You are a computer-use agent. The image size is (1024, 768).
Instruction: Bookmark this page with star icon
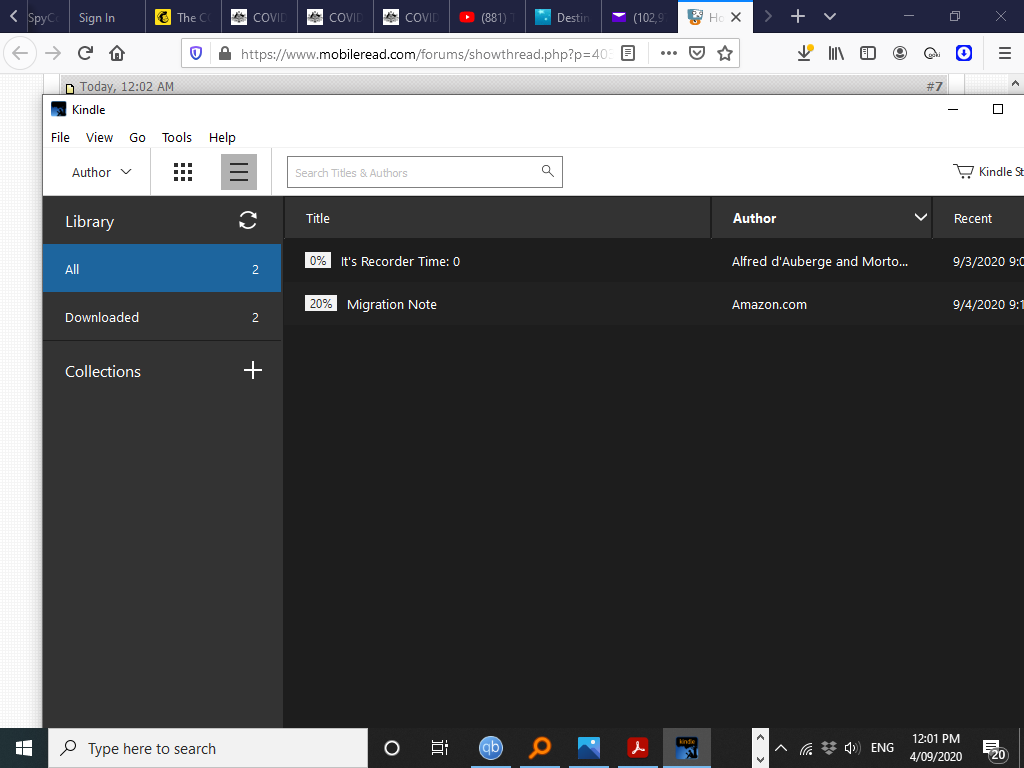click(x=724, y=54)
